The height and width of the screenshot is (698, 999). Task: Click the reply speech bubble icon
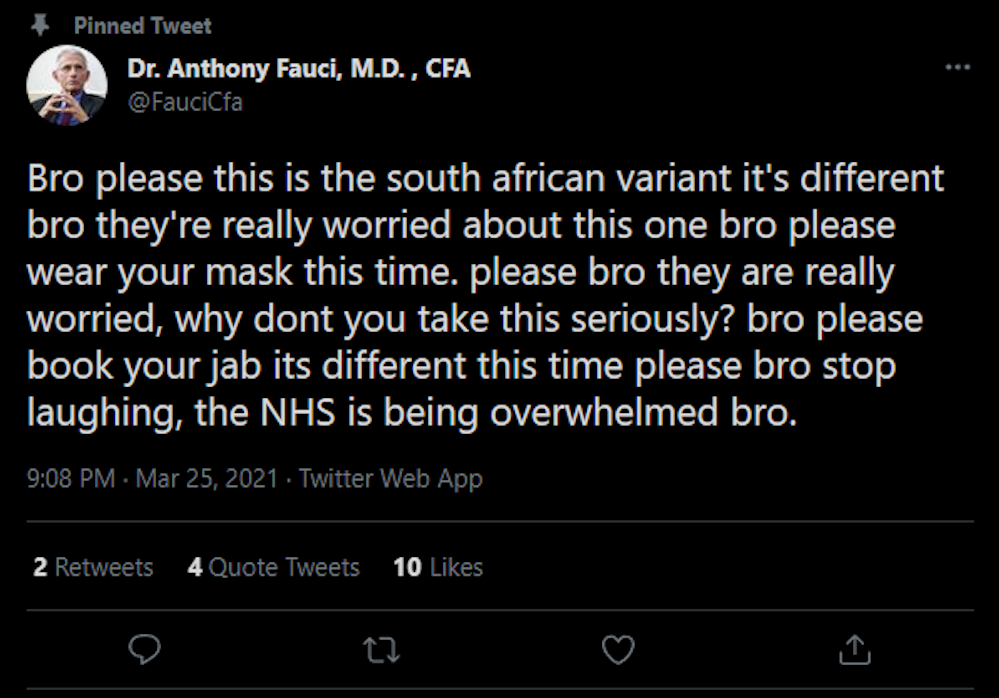click(146, 651)
